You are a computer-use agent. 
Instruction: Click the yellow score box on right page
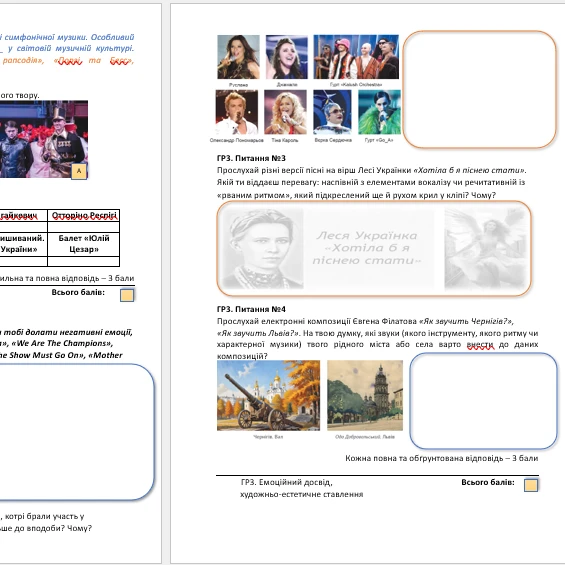coord(531,485)
